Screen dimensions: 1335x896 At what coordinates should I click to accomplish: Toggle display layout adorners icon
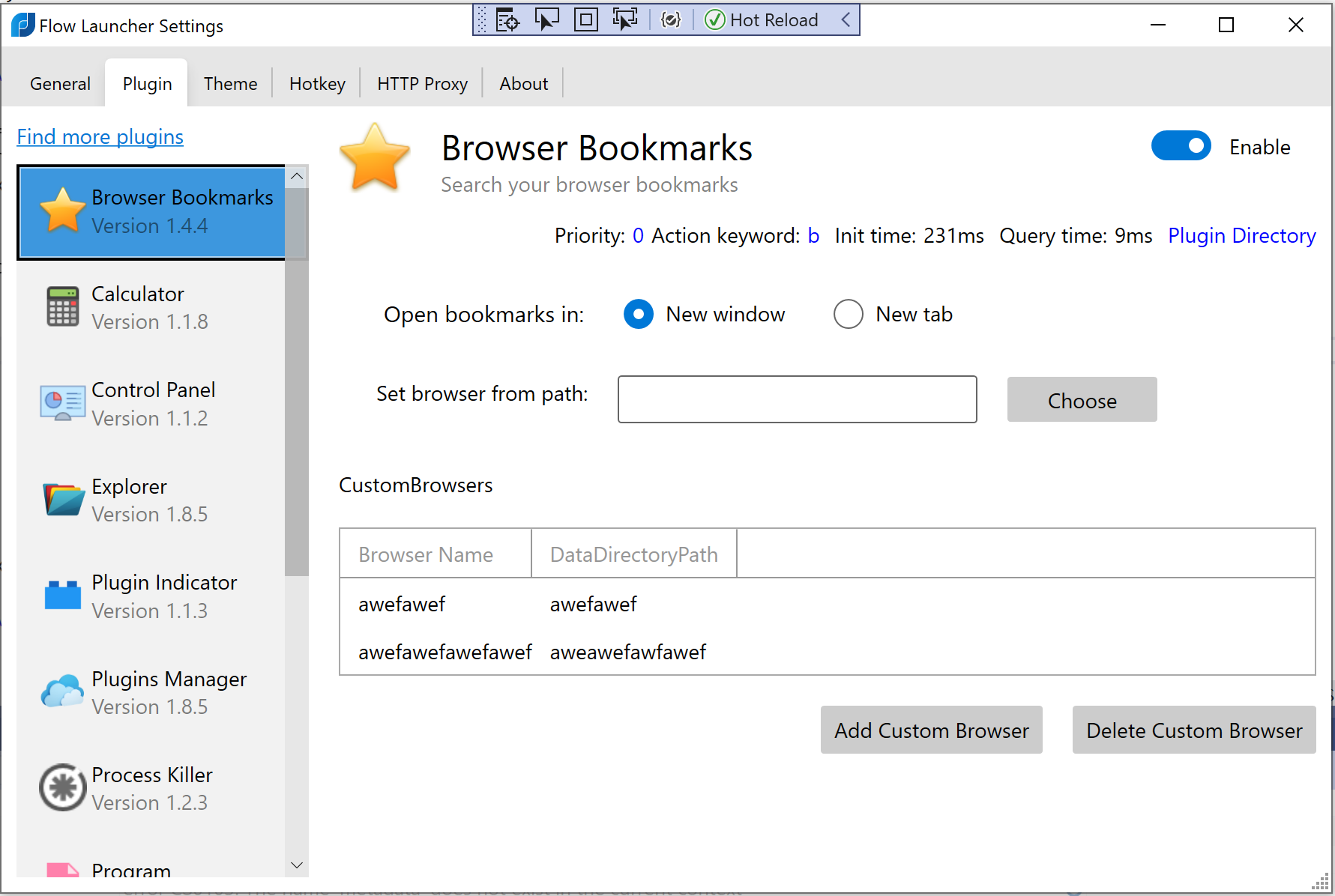point(585,20)
